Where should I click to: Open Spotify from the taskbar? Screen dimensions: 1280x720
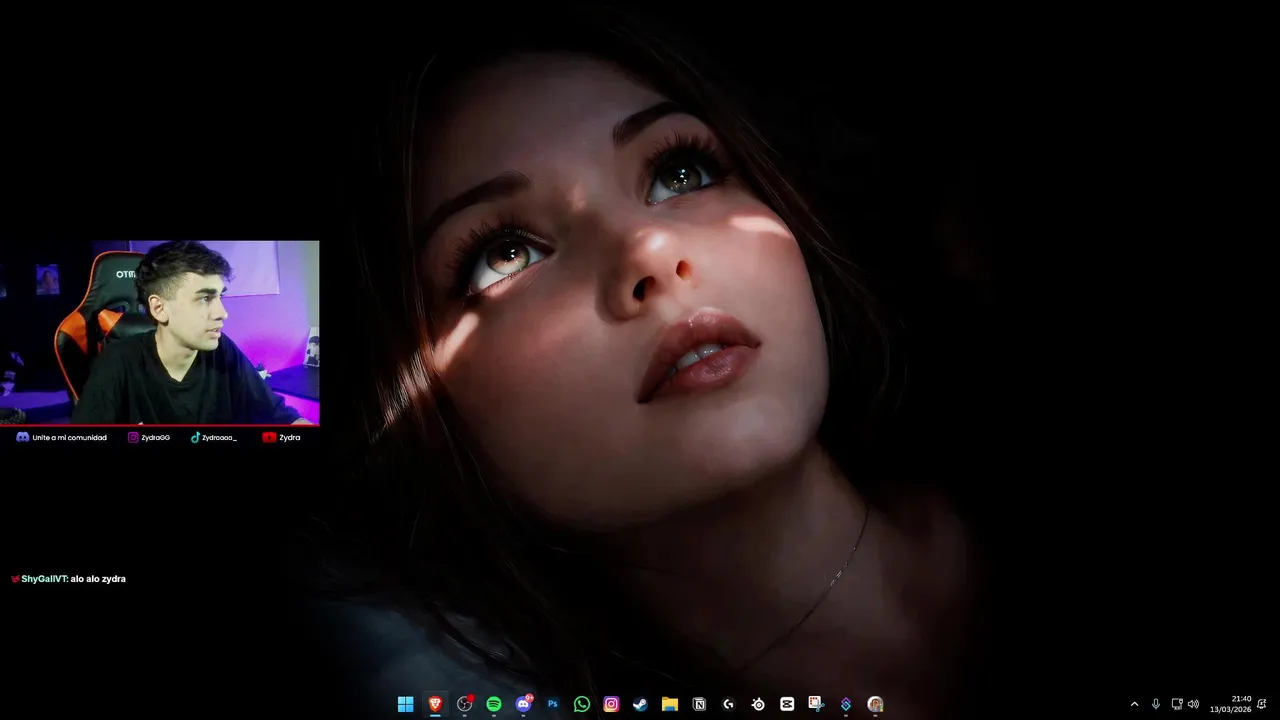tap(494, 704)
